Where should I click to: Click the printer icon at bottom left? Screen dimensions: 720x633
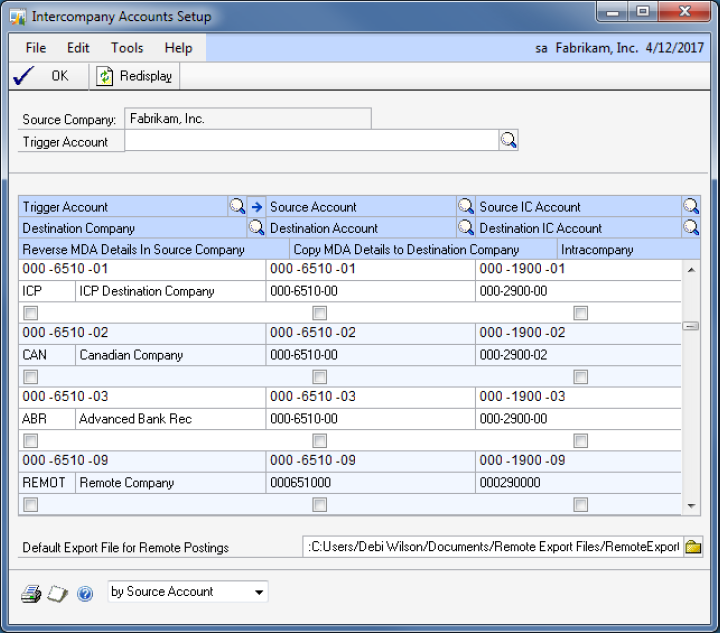31,593
